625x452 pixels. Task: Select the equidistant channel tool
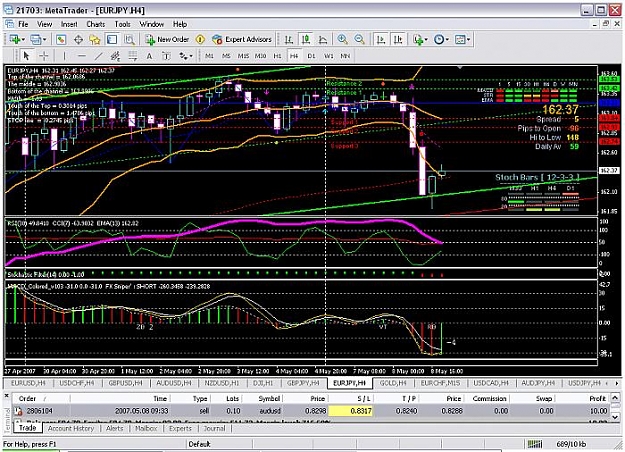[115, 56]
